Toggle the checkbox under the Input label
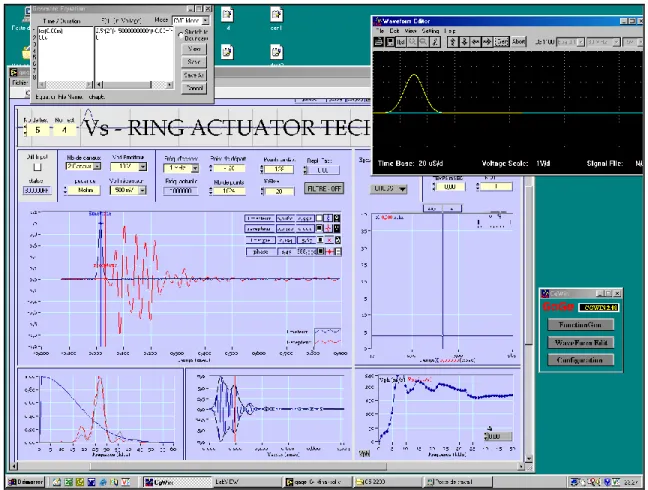The width and height of the screenshot is (648, 490). (37, 167)
